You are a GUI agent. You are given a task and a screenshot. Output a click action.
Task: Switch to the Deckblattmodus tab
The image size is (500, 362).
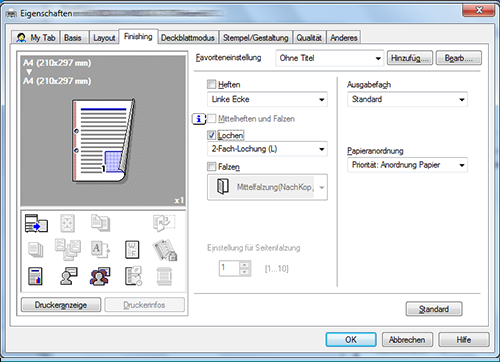pos(188,38)
